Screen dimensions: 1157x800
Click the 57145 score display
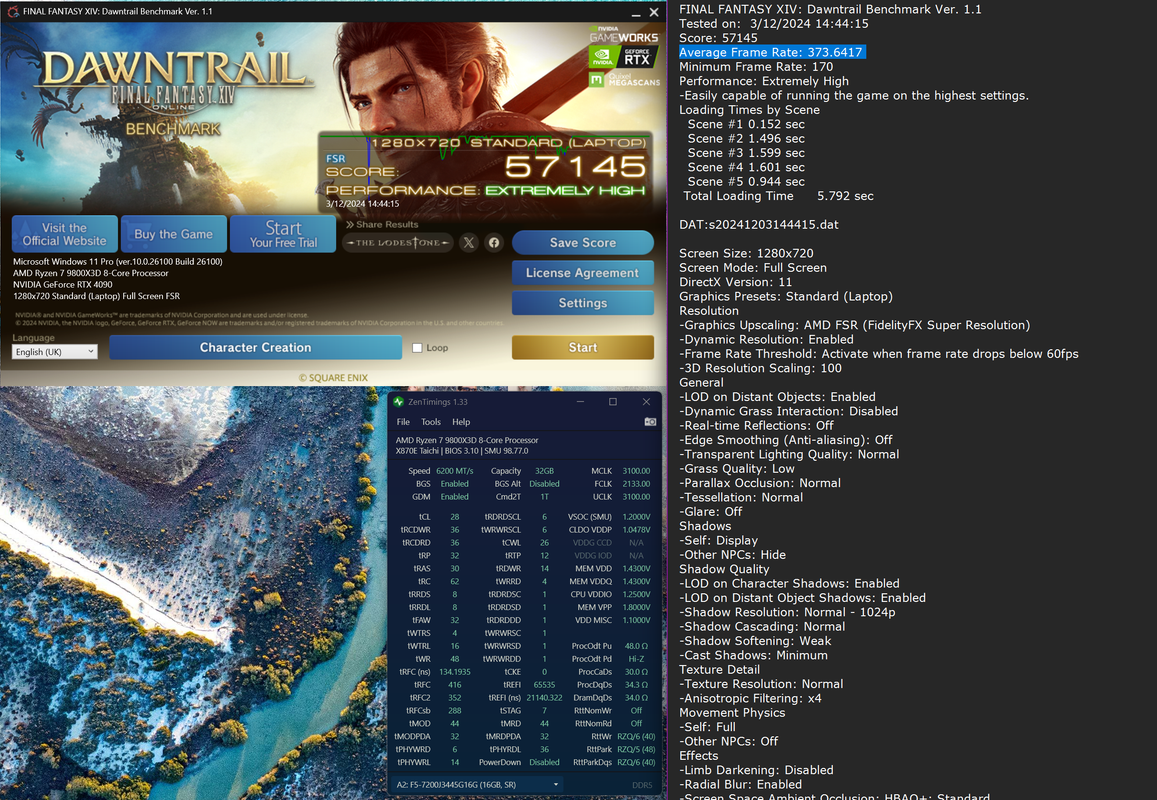coord(575,167)
